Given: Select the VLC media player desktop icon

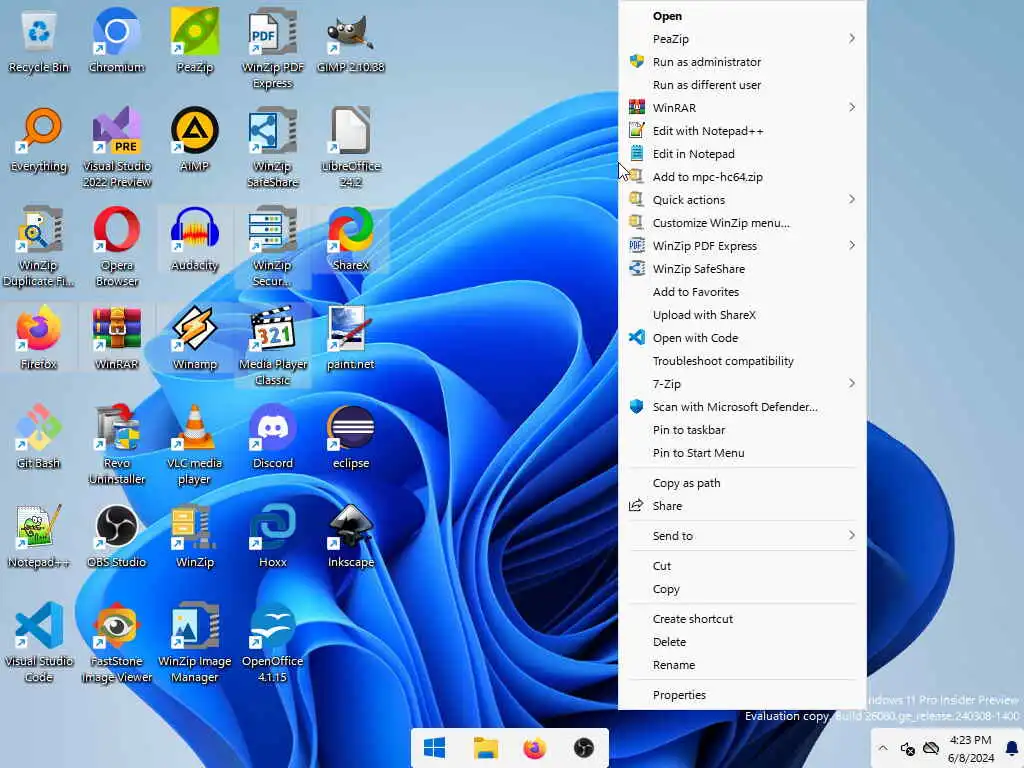Looking at the screenshot, I should coord(195,444).
